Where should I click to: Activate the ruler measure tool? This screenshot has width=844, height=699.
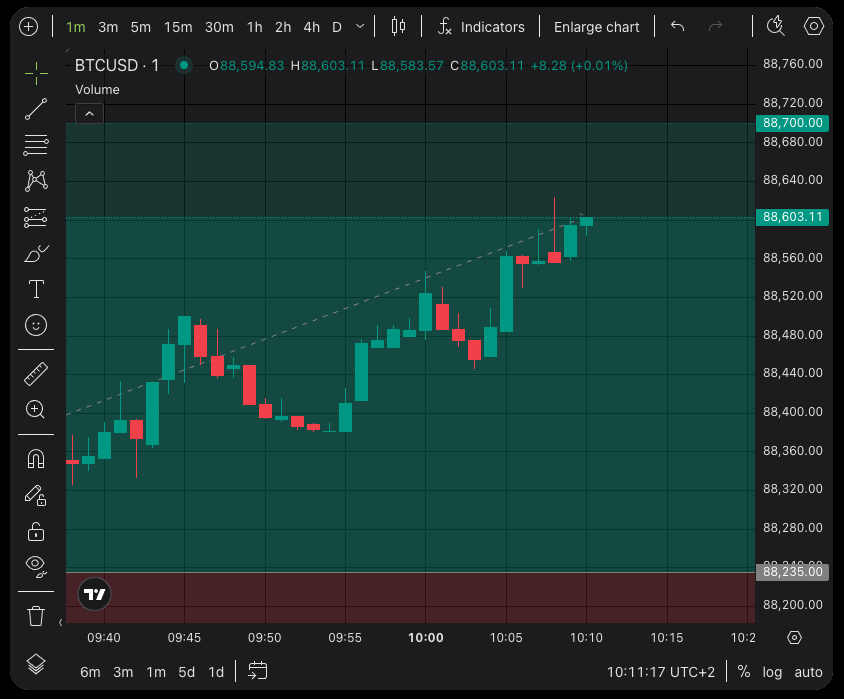[36, 373]
